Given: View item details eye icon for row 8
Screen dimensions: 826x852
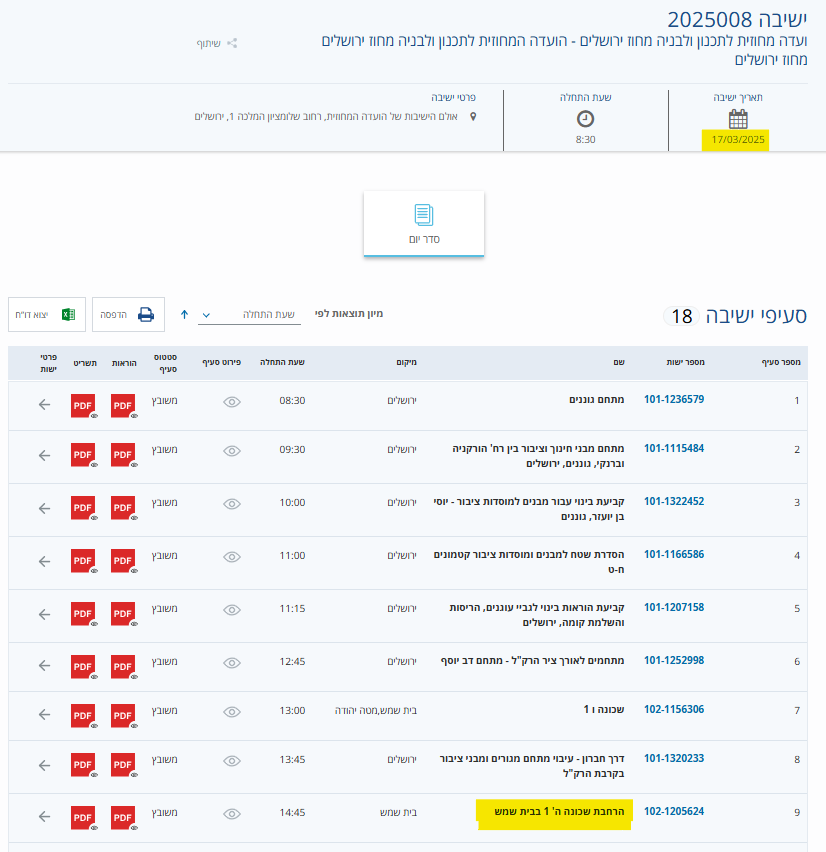Looking at the screenshot, I should [232, 761].
